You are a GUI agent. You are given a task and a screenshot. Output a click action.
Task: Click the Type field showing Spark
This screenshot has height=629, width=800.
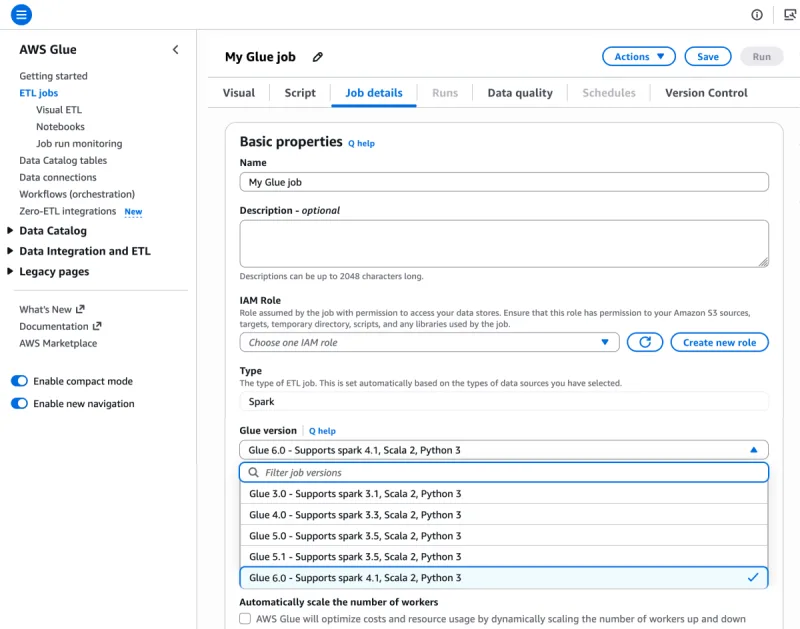[x=504, y=401]
